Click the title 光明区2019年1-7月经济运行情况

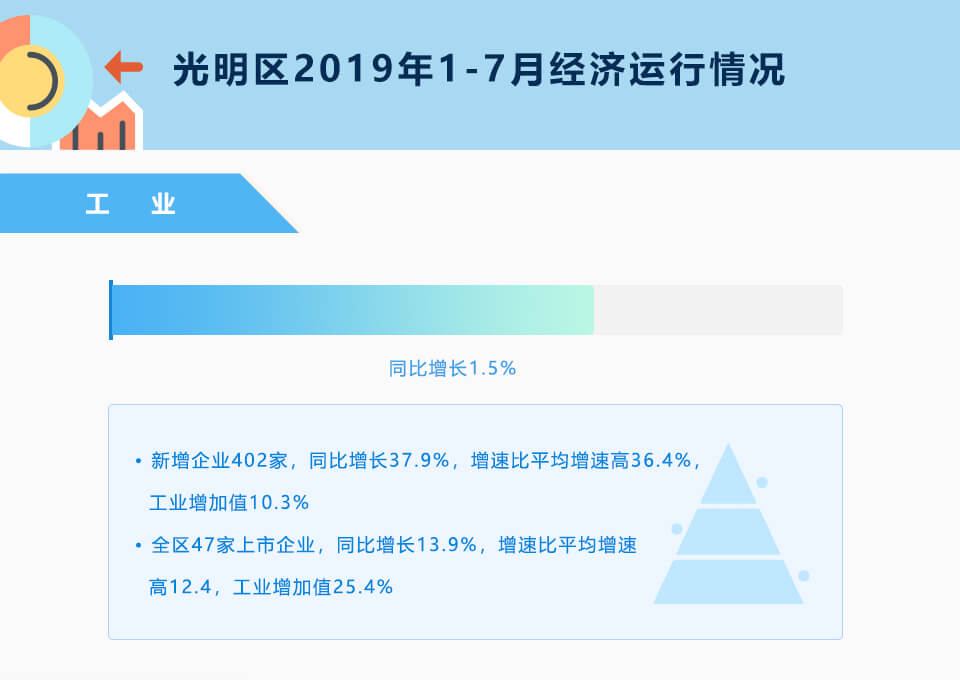click(x=479, y=69)
